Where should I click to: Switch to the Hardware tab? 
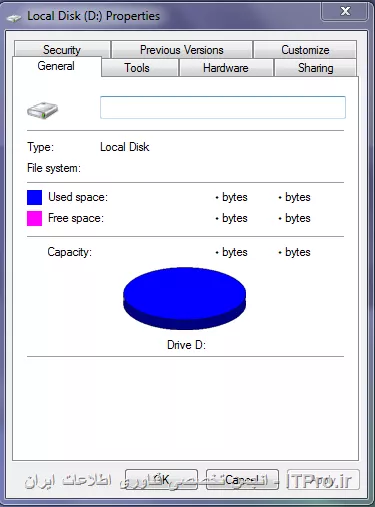[226, 68]
